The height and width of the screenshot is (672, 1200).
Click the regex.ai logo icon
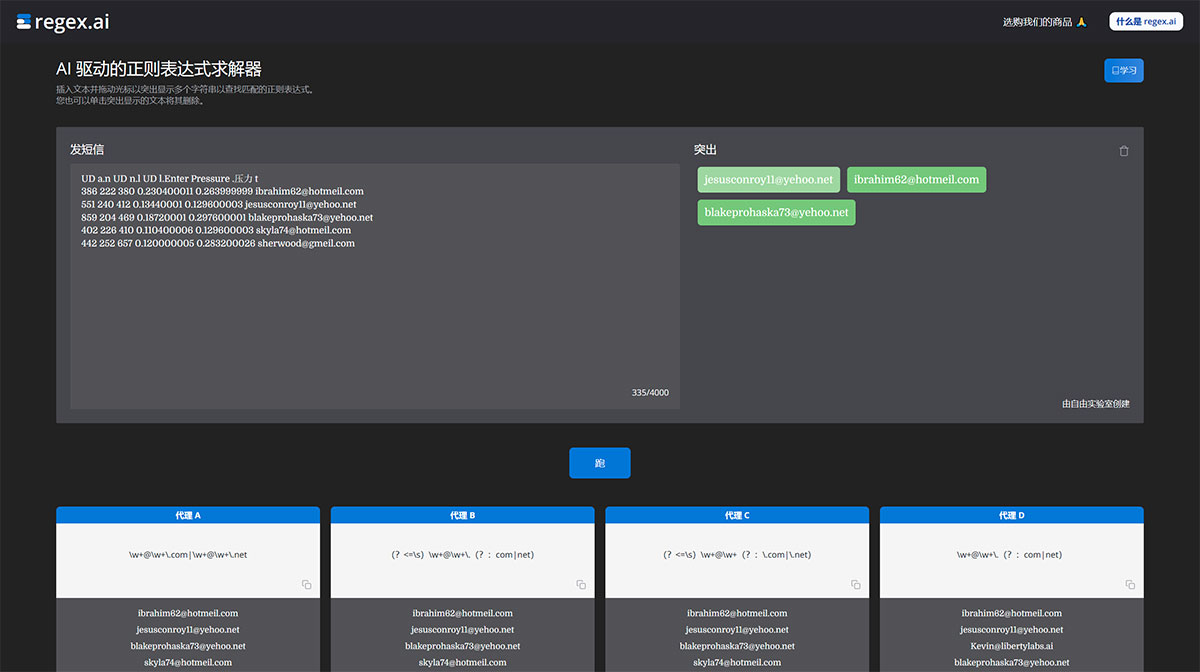coord(24,21)
